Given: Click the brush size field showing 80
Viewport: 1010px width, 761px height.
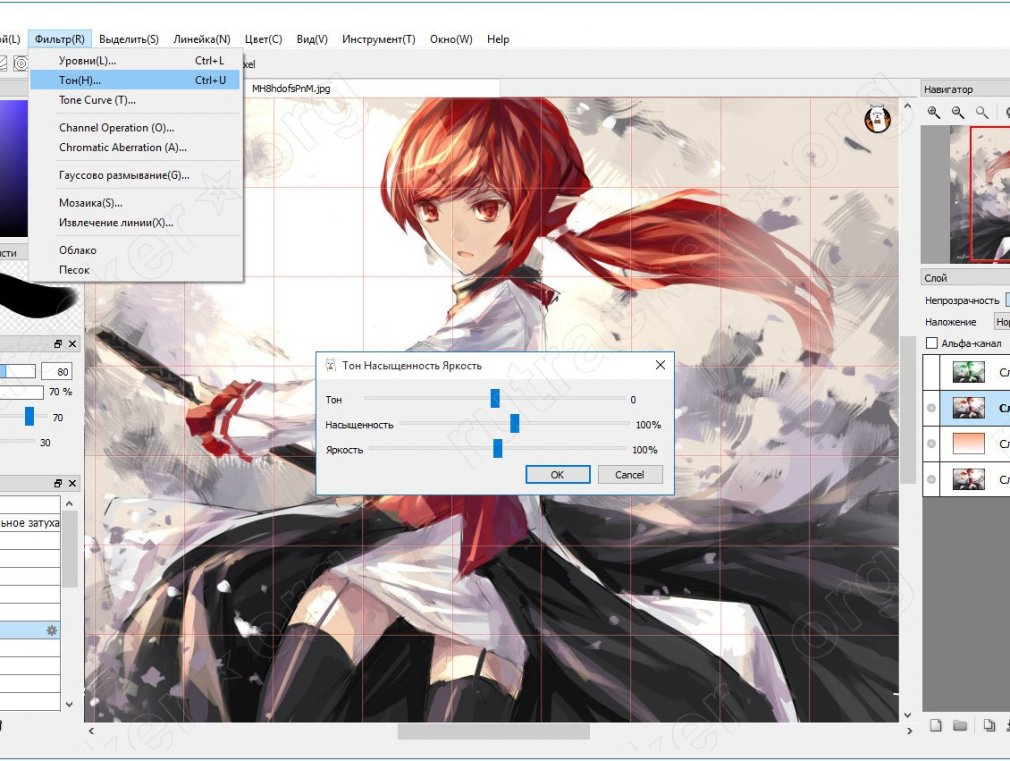Looking at the screenshot, I should pos(56,372).
